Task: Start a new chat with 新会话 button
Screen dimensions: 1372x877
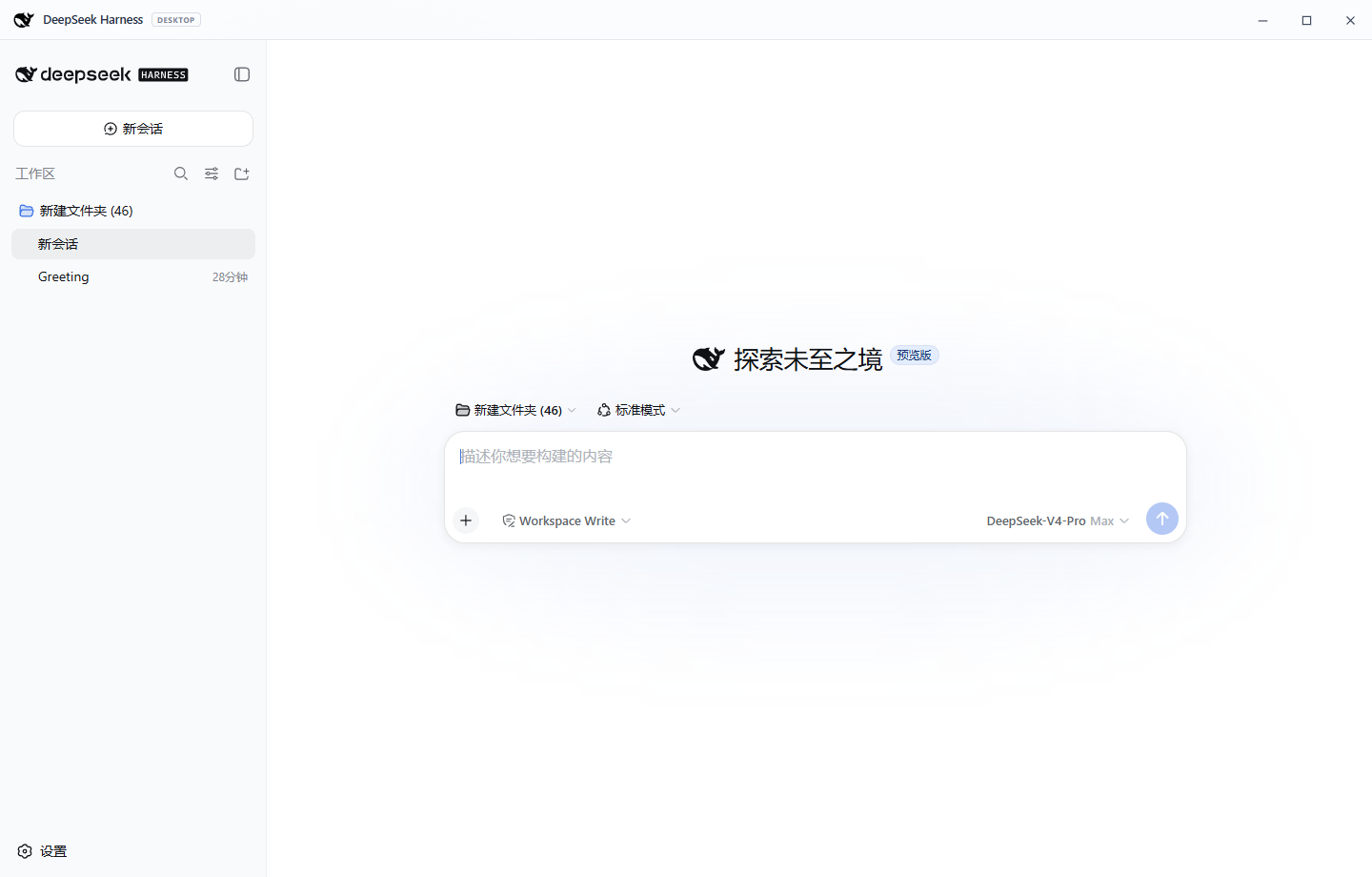Action: [x=133, y=129]
